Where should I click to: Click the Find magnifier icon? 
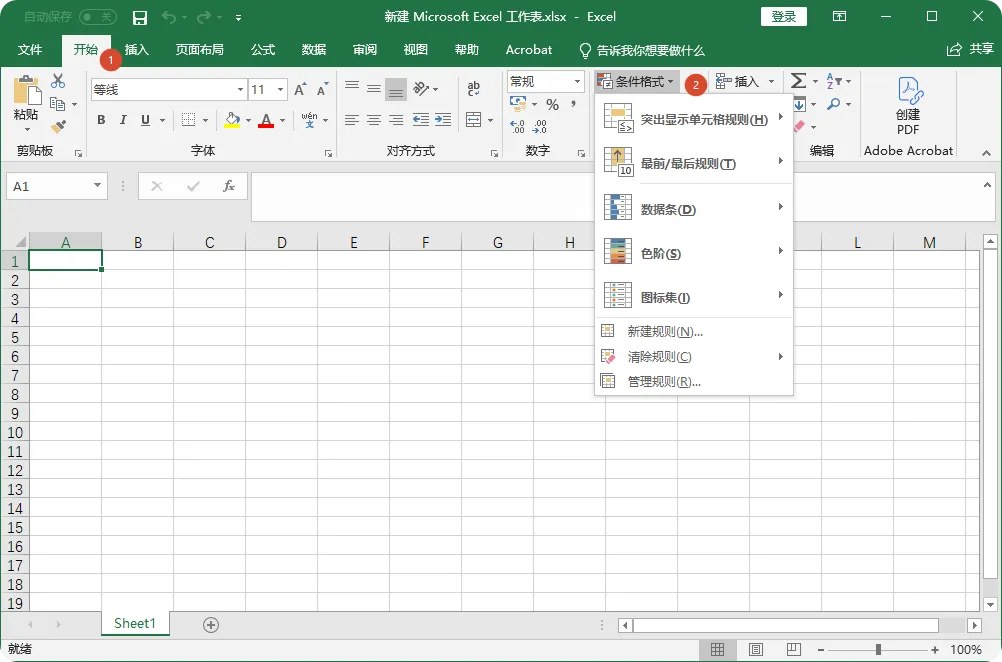tap(833, 104)
